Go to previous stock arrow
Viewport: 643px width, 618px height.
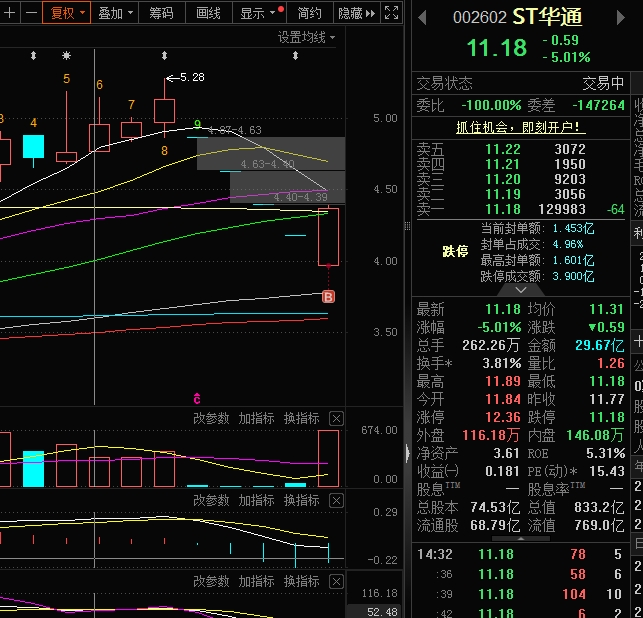tap(422, 18)
